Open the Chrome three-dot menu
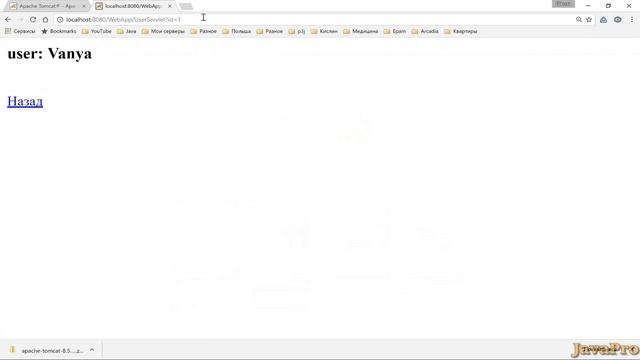640x360 pixels. pyautogui.click(x=632, y=20)
